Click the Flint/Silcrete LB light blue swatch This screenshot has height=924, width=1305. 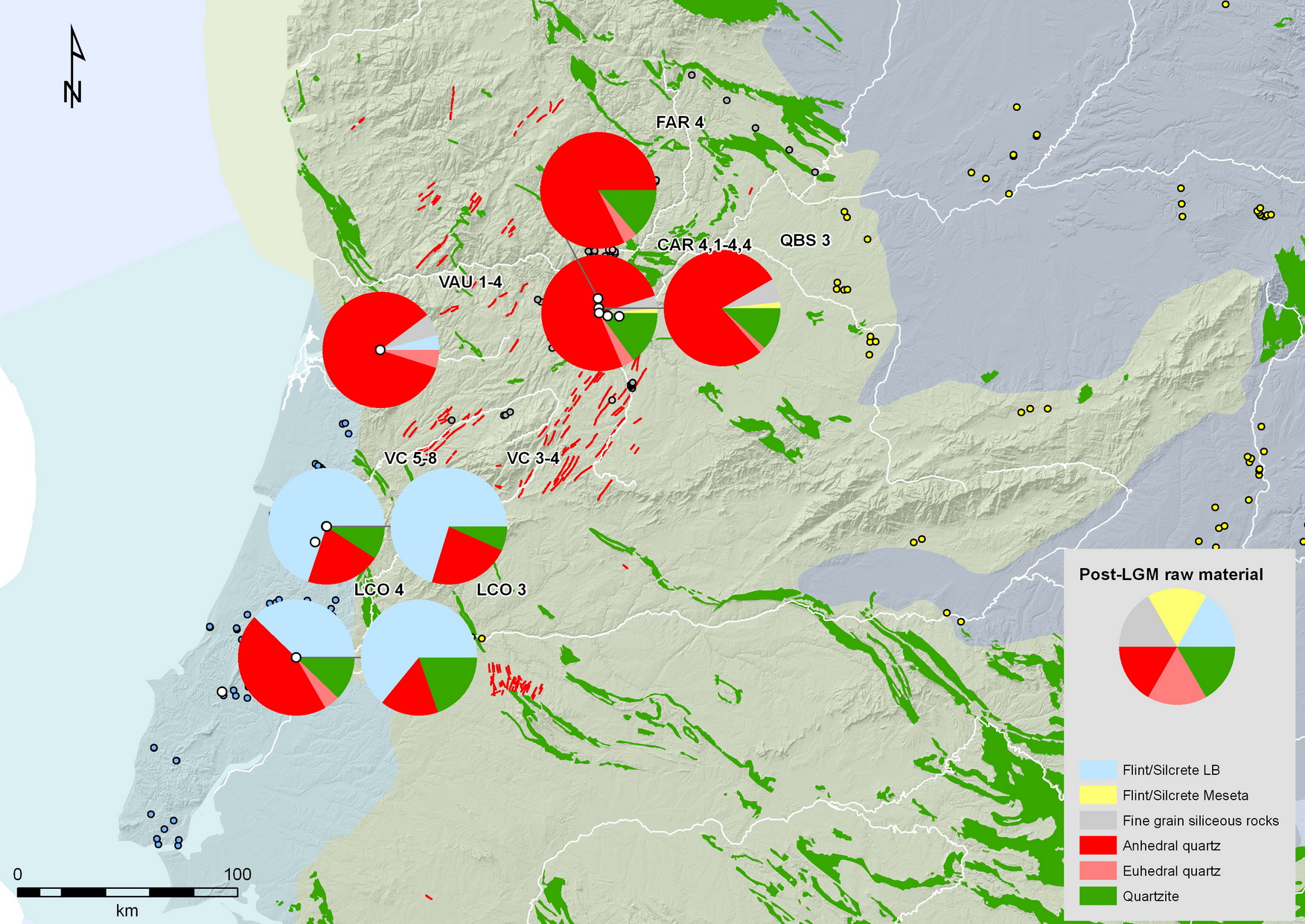(x=1097, y=770)
